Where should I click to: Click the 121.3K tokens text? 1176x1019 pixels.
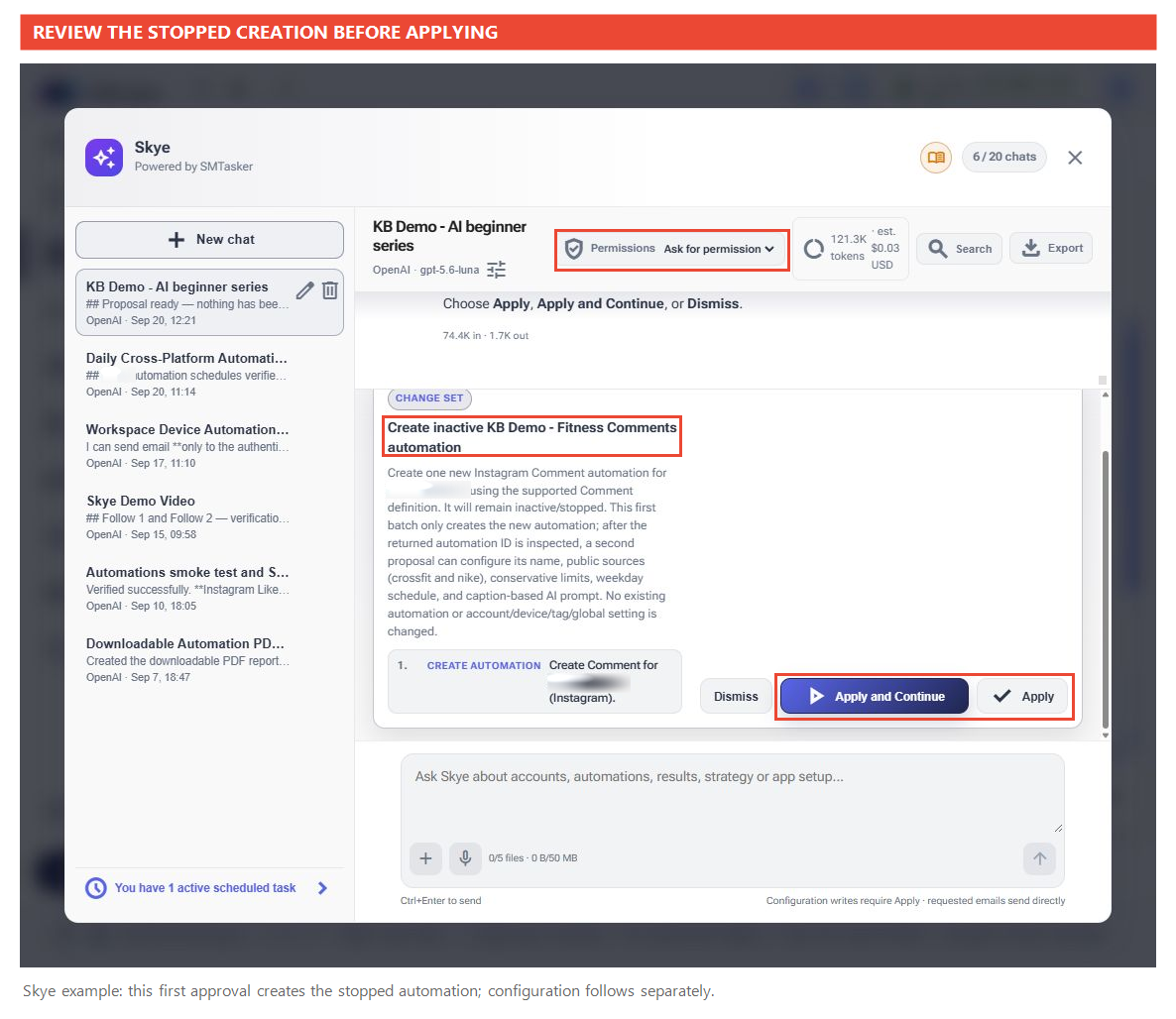[848, 248]
